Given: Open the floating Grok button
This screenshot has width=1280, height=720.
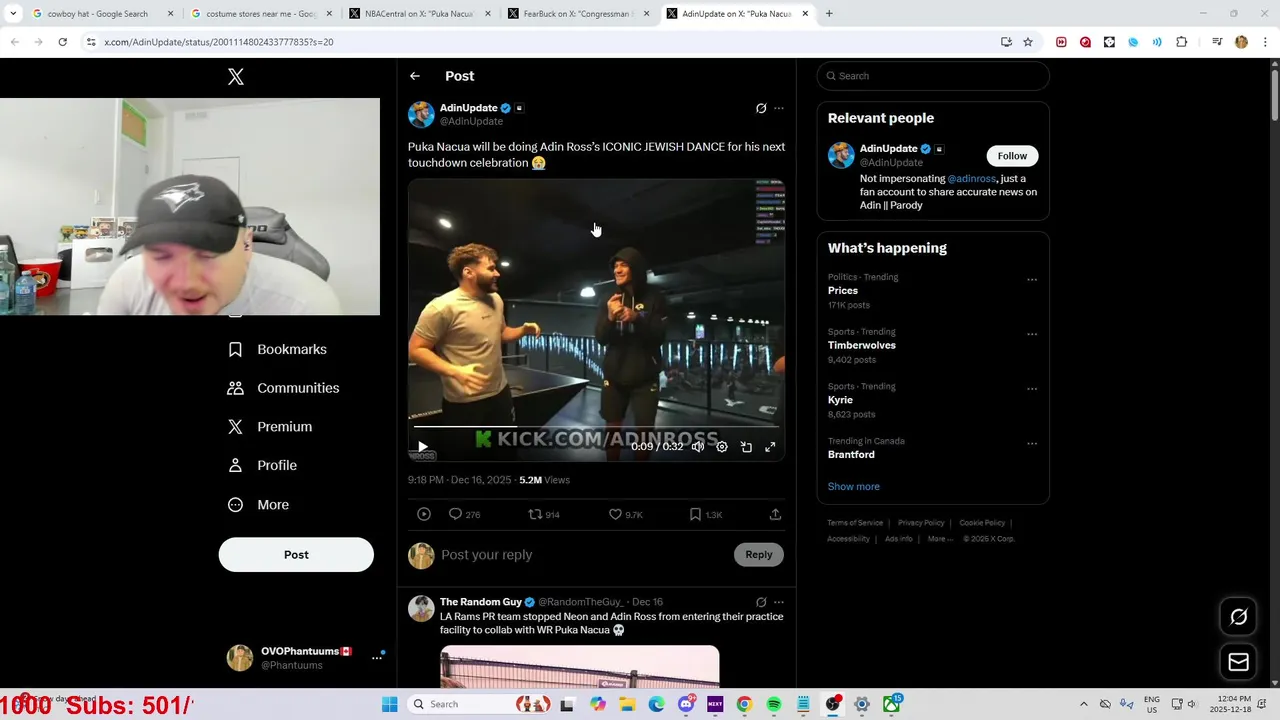Looking at the screenshot, I should click(x=1238, y=617).
